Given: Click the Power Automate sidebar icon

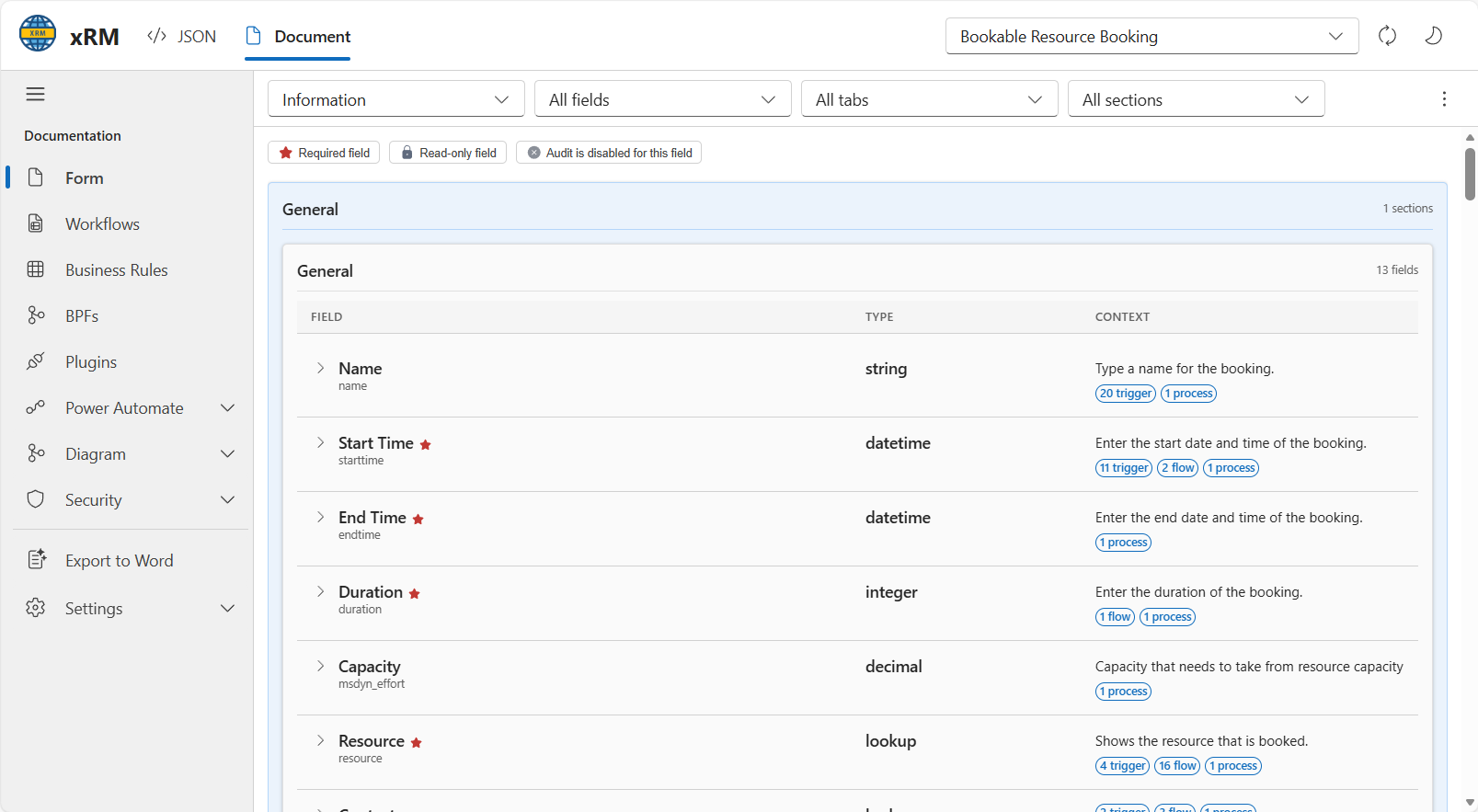Looking at the screenshot, I should (36, 407).
